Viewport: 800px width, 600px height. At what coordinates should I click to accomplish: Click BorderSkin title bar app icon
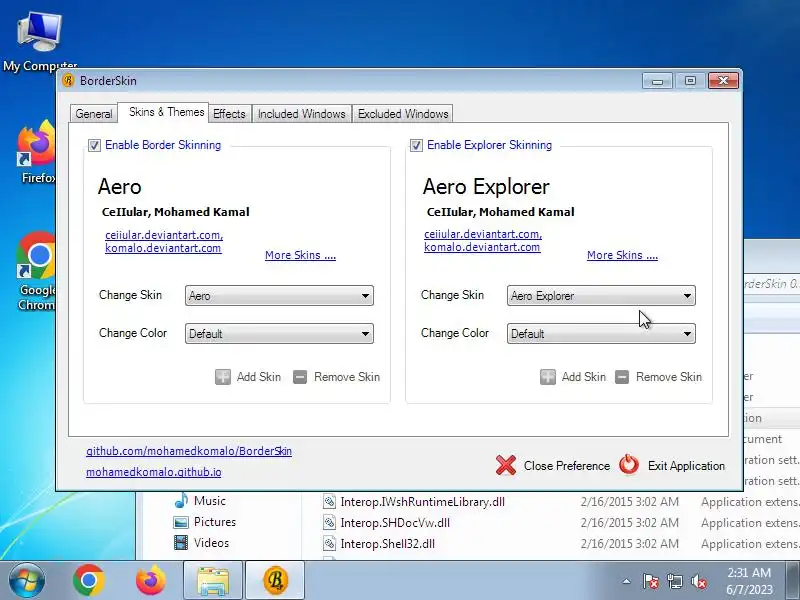[68, 81]
